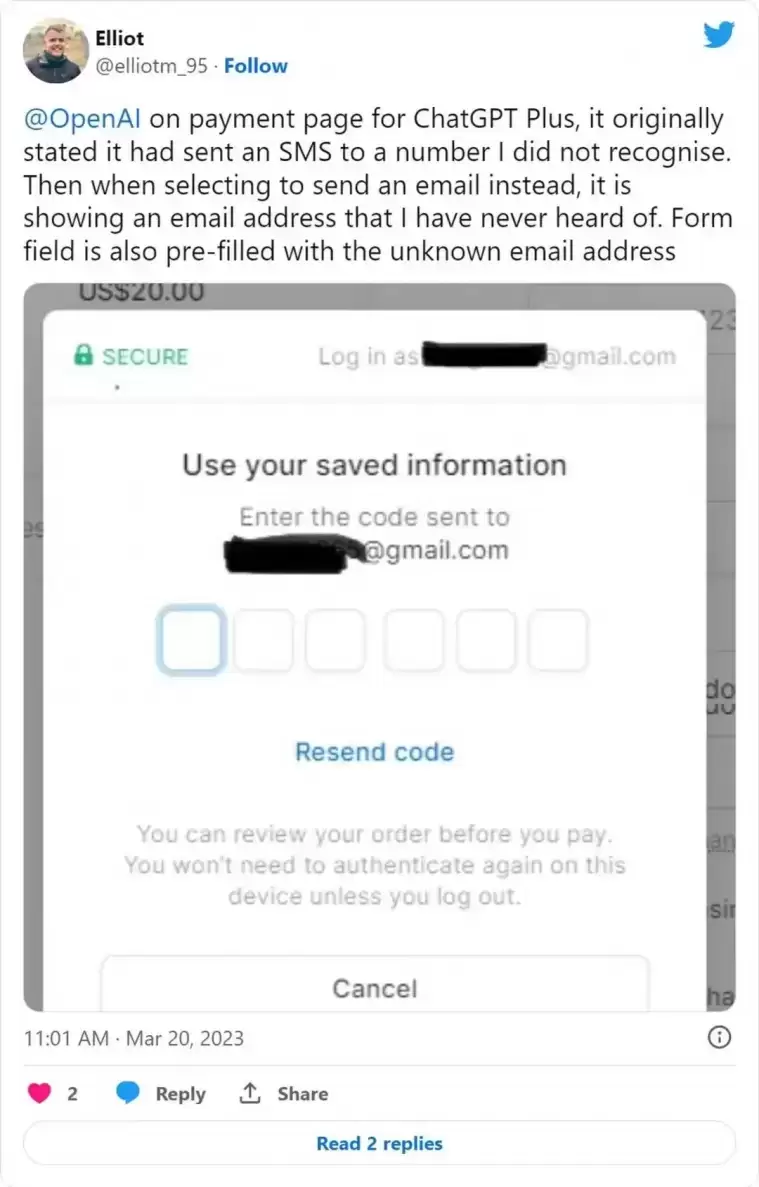Screen dimensions: 759x1187
Task: Click the blue reply bubble icon
Action: (x=128, y=1092)
